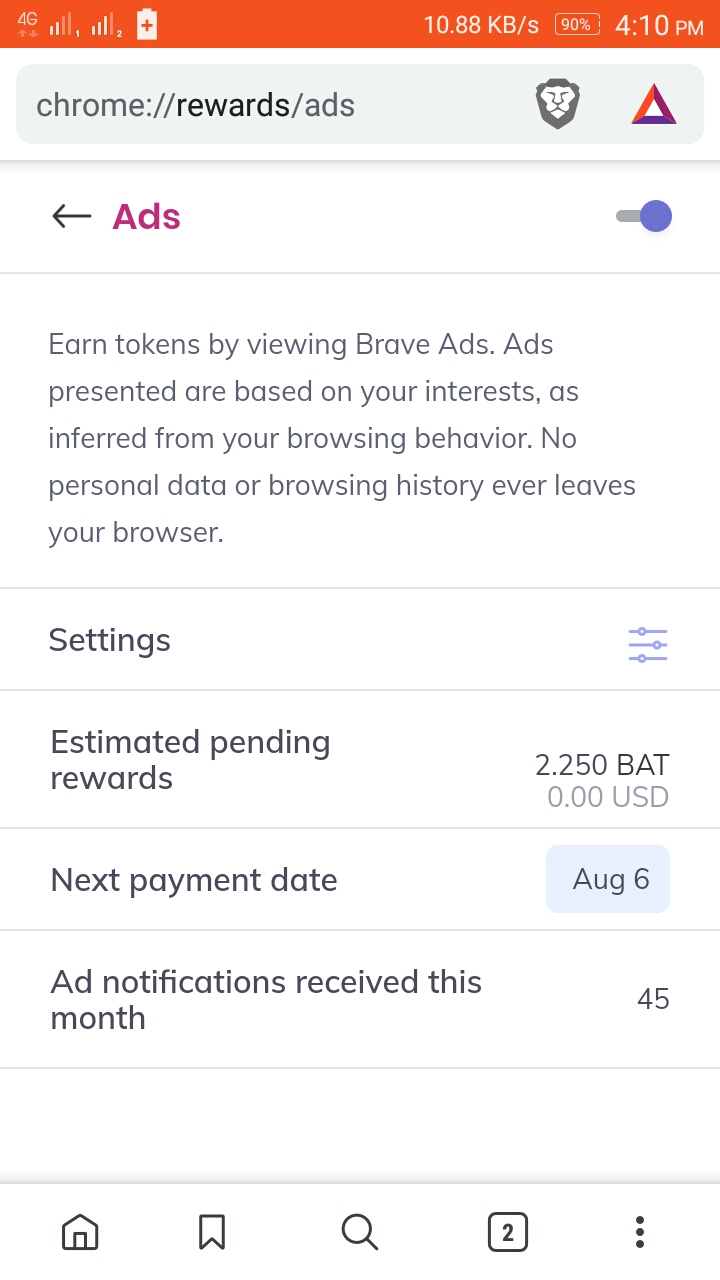
Task: Tap the Brave lion shield icon
Action: 558,105
